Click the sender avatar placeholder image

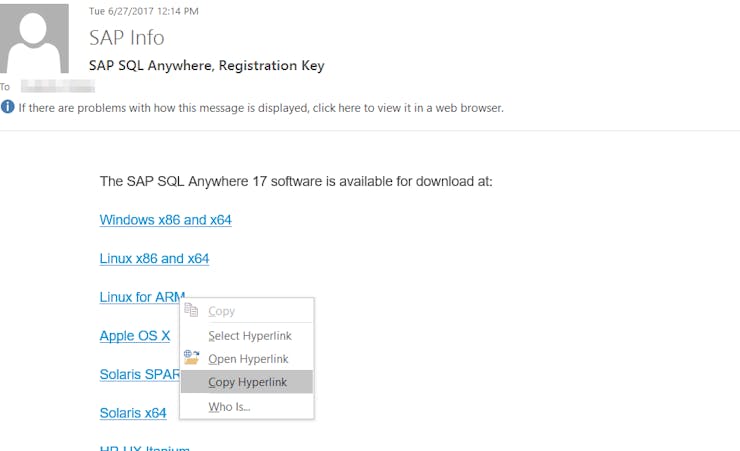(x=34, y=38)
